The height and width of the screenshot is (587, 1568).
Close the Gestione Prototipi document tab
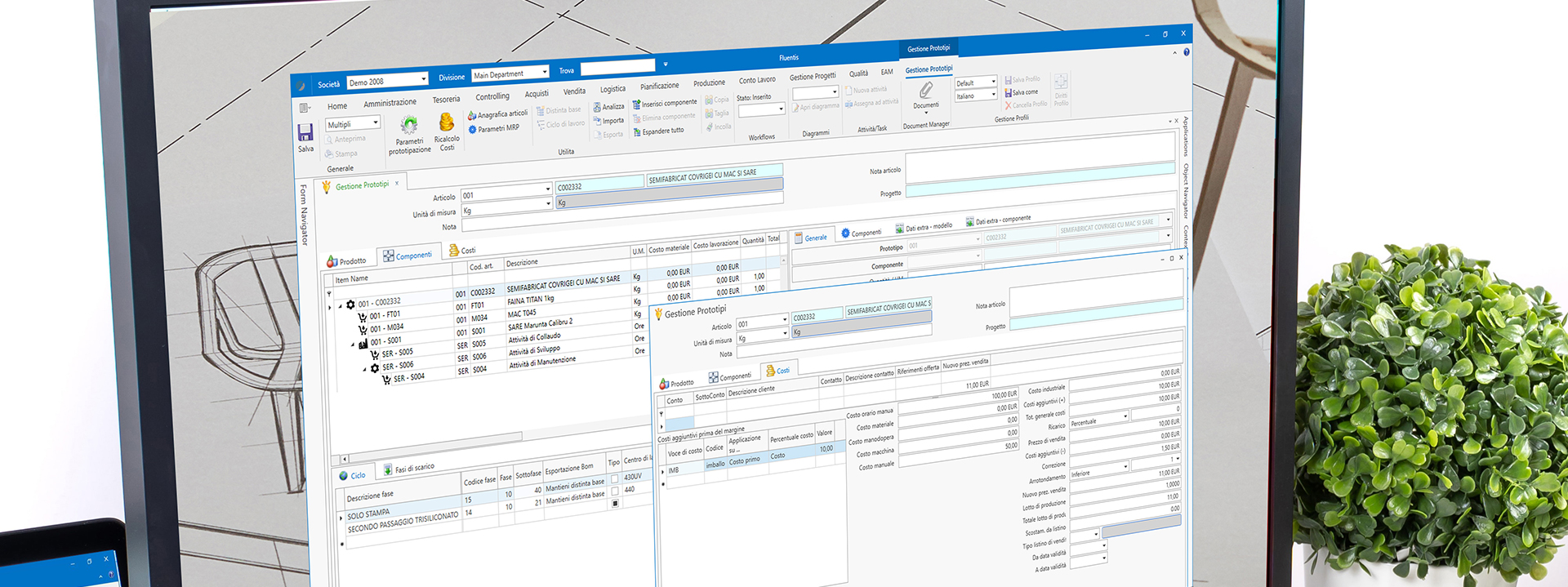click(x=397, y=183)
